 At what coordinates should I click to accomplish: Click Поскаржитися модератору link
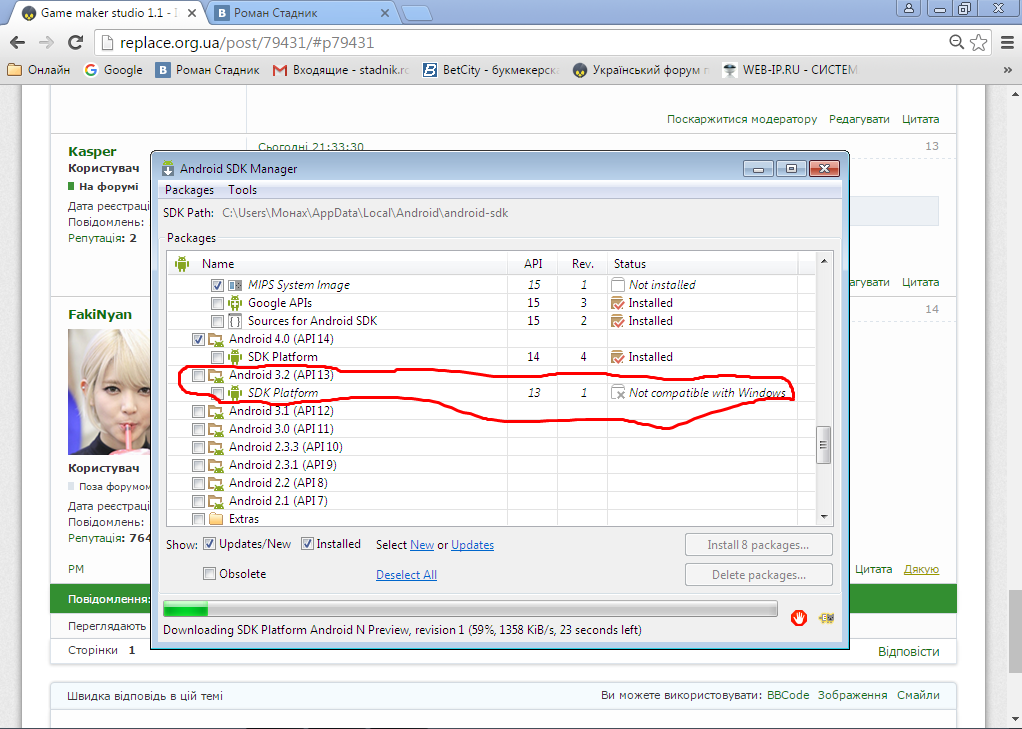(742, 119)
